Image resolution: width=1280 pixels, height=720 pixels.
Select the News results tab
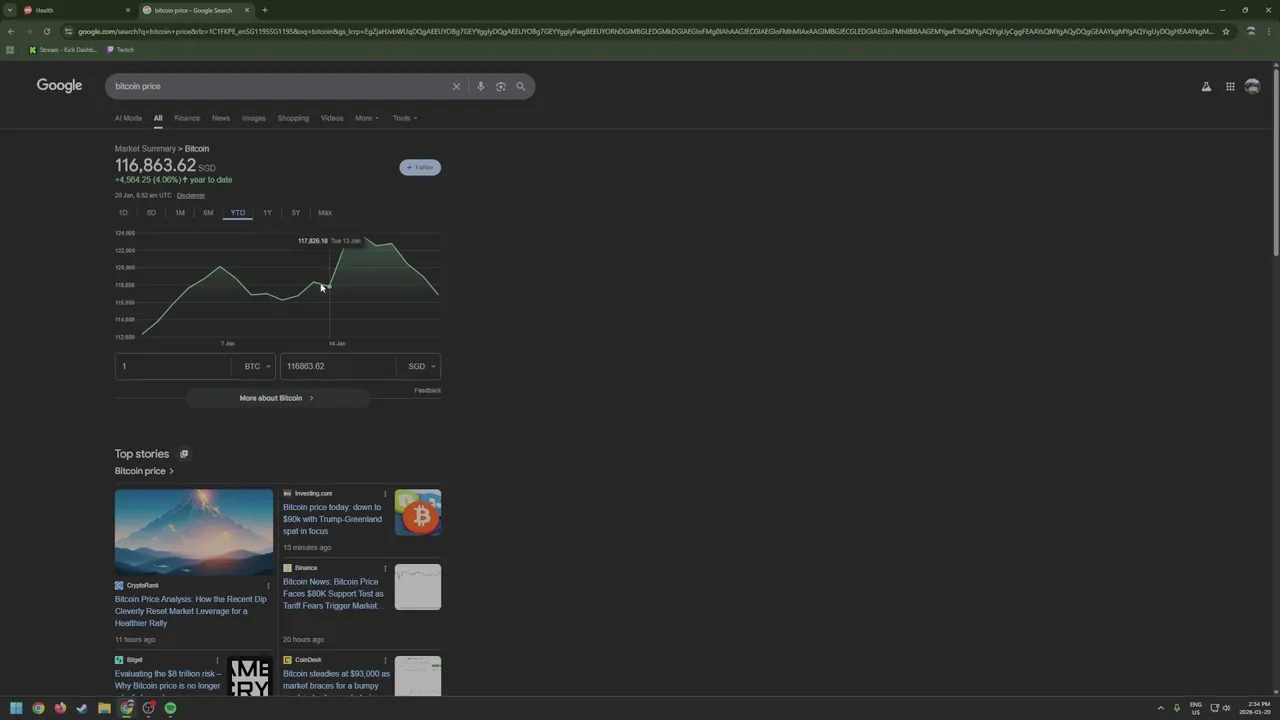click(221, 118)
